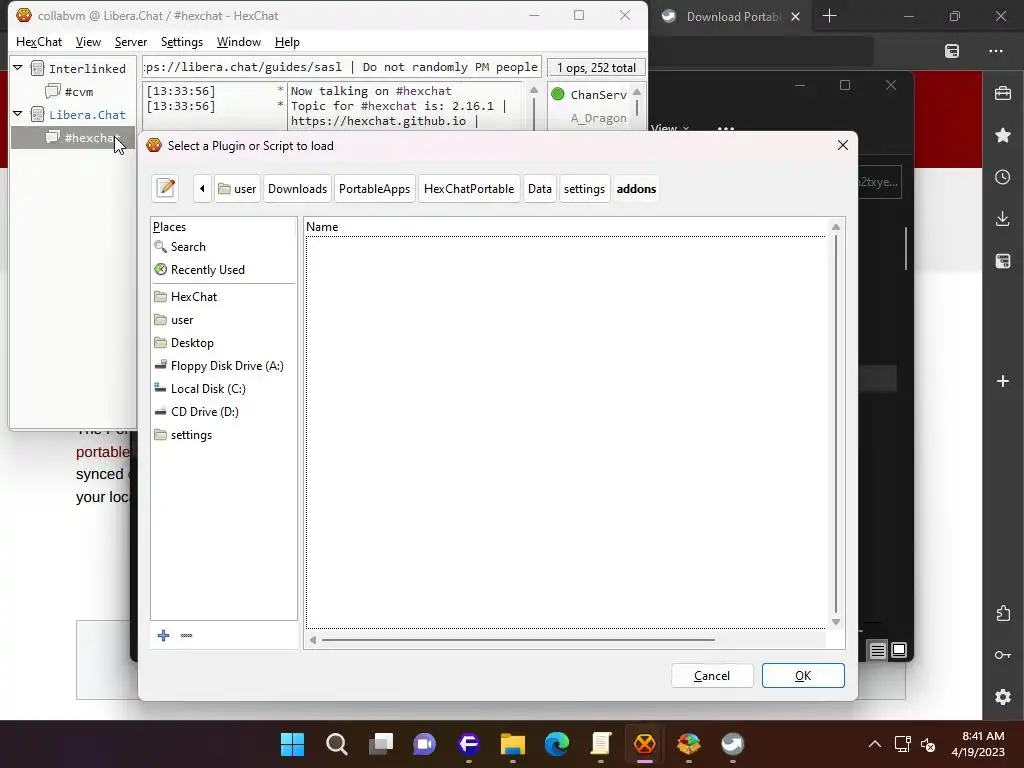This screenshot has width=1024, height=768.
Task: Open browser sidebar History clock
Action: tap(1002, 177)
